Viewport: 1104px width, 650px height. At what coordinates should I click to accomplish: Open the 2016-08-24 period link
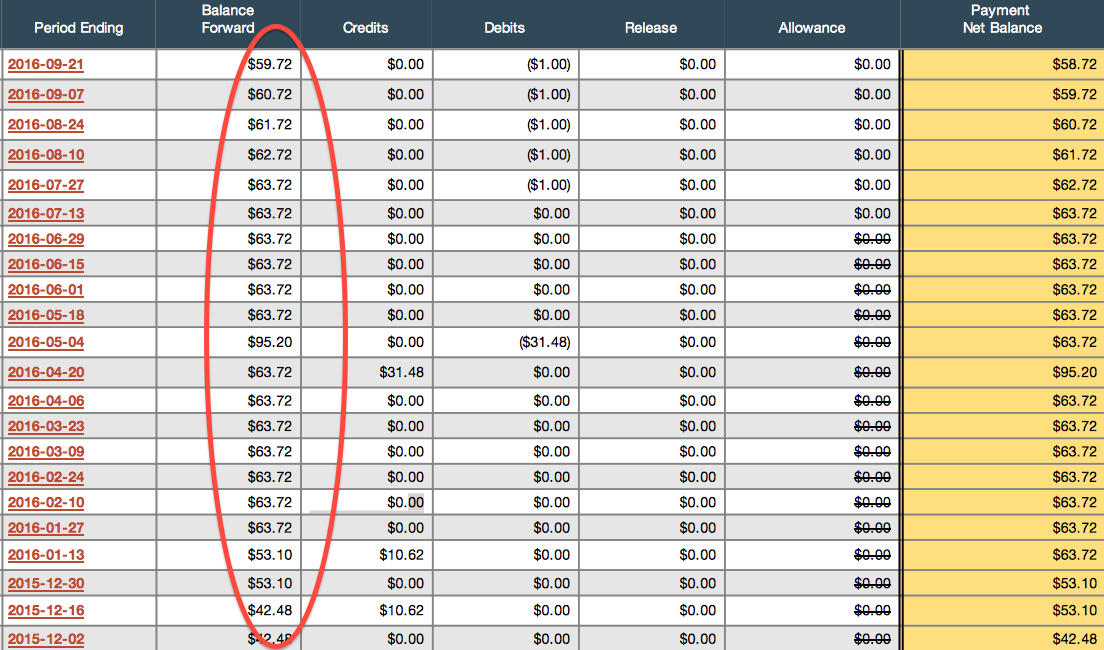(46, 125)
